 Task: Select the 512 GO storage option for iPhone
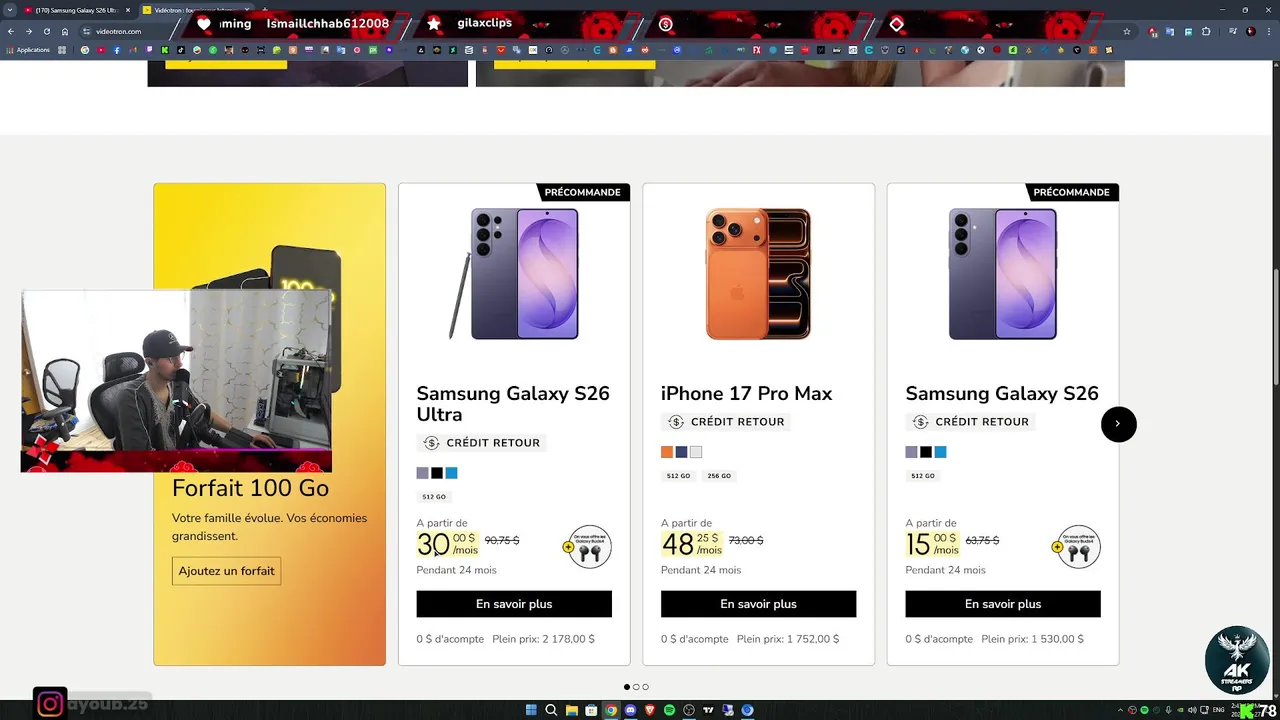click(x=678, y=476)
